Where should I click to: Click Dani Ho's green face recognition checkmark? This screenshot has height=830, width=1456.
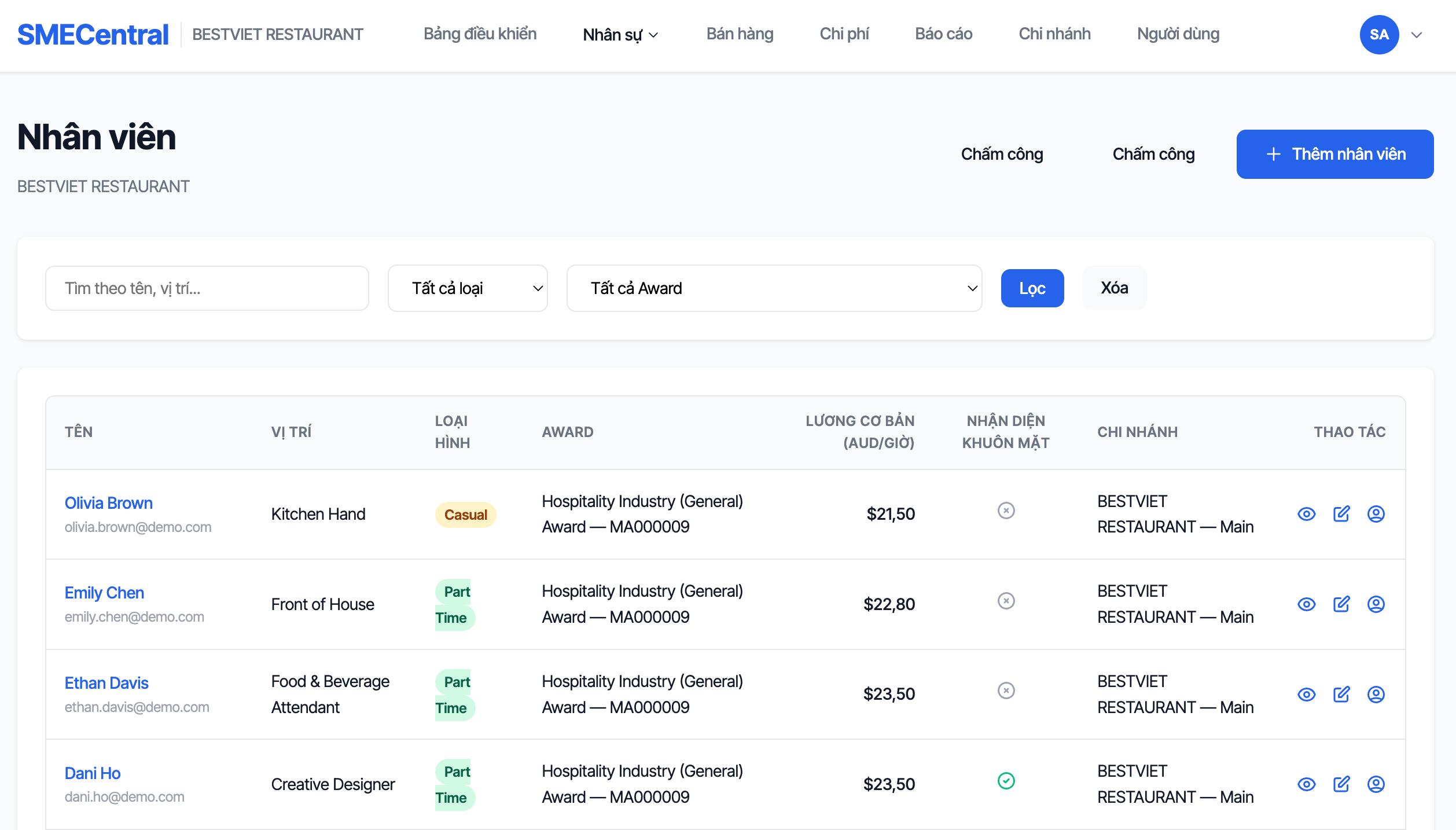point(1006,781)
